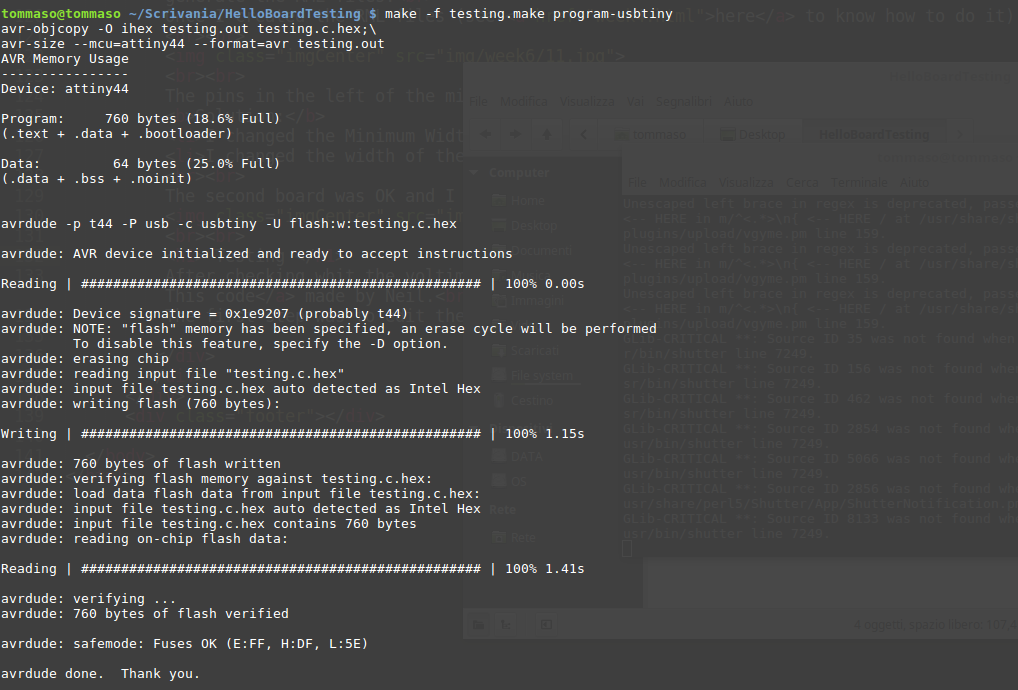The height and width of the screenshot is (690, 1018).
Task: Show places view in the sidebar footer
Action: (480, 625)
